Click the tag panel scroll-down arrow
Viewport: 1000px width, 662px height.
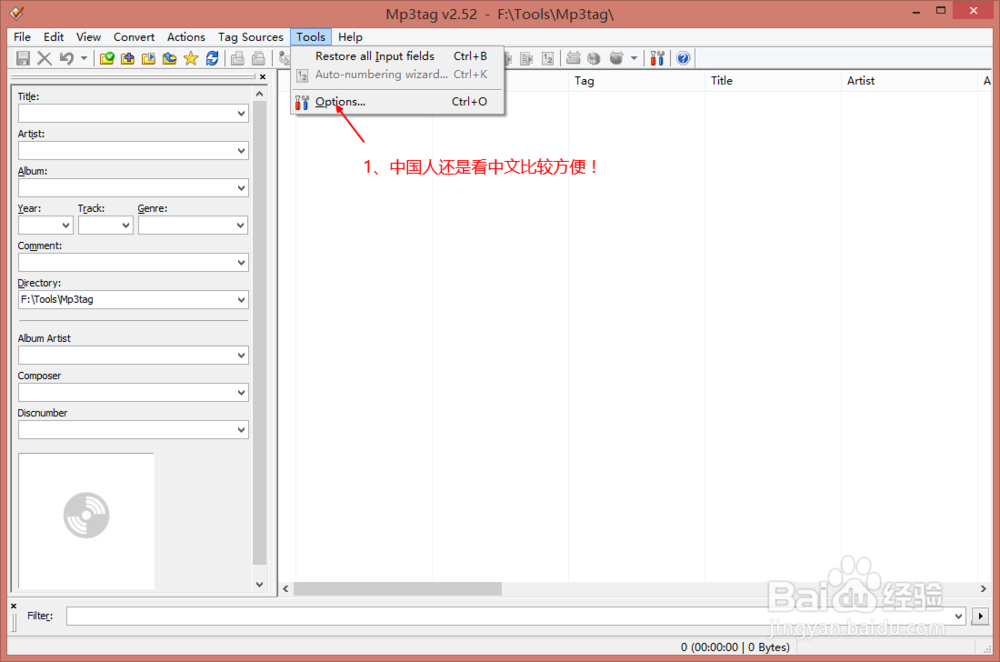coord(260,584)
